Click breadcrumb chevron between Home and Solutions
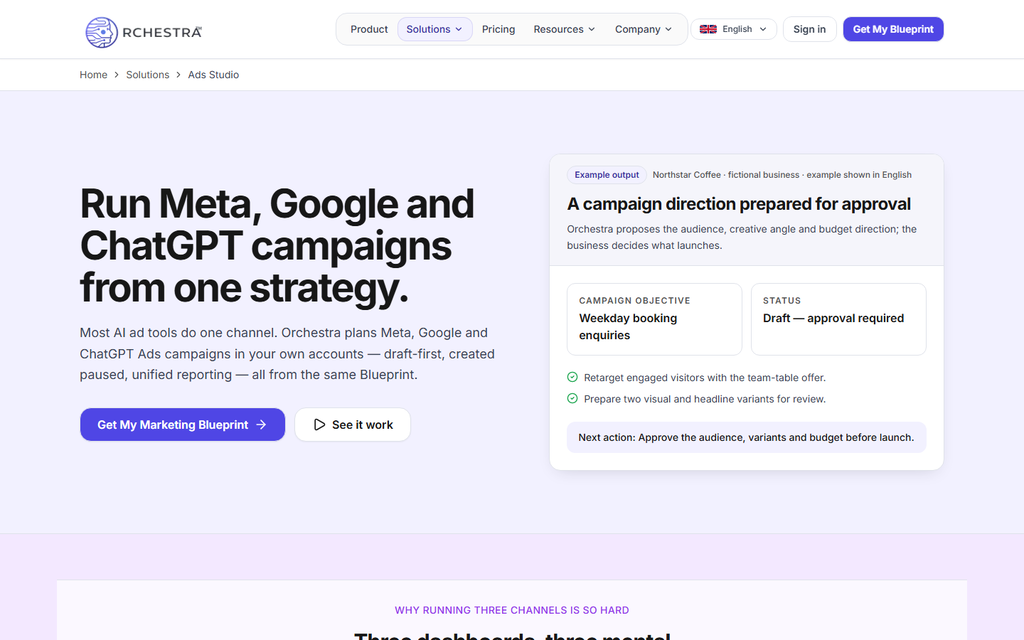Screen dimensions: 1024x640 click(116, 75)
